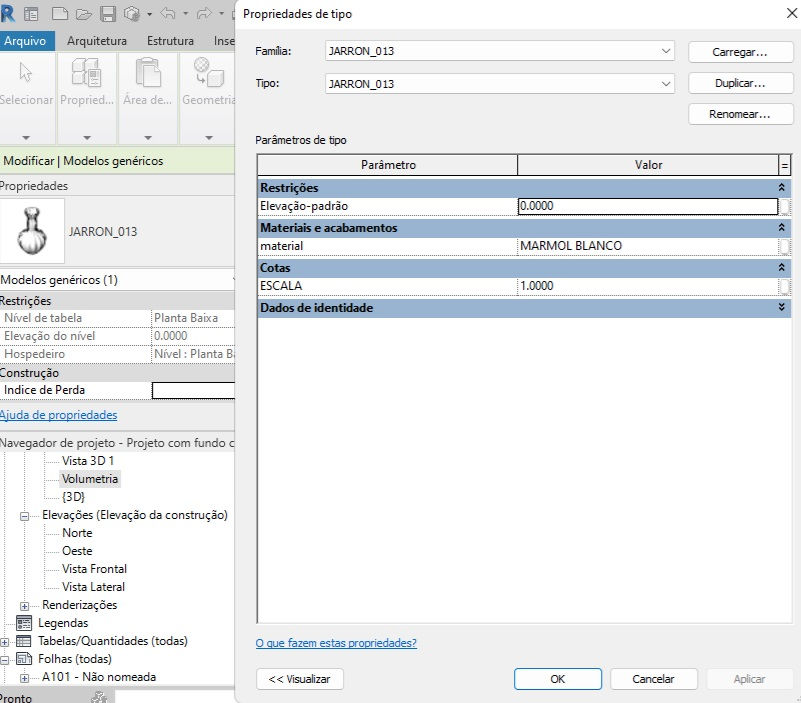Collapse the Materiais e acabamentos group
The width and height of the screenshot is (801, 703).
point(781,227)
